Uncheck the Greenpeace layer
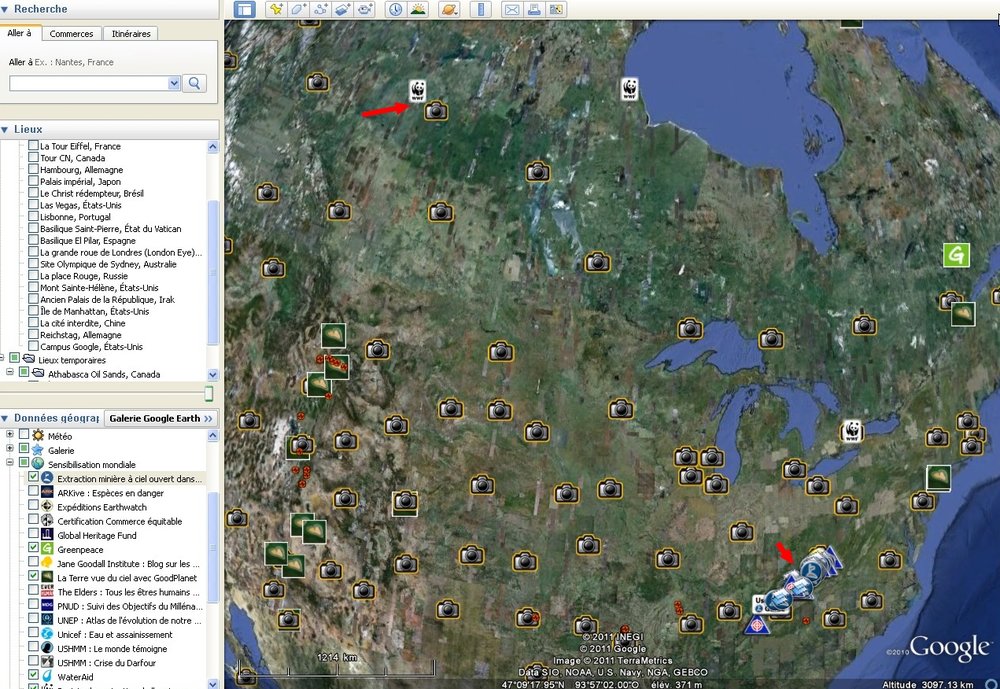The image size is (1000, 689). point(33,548)
